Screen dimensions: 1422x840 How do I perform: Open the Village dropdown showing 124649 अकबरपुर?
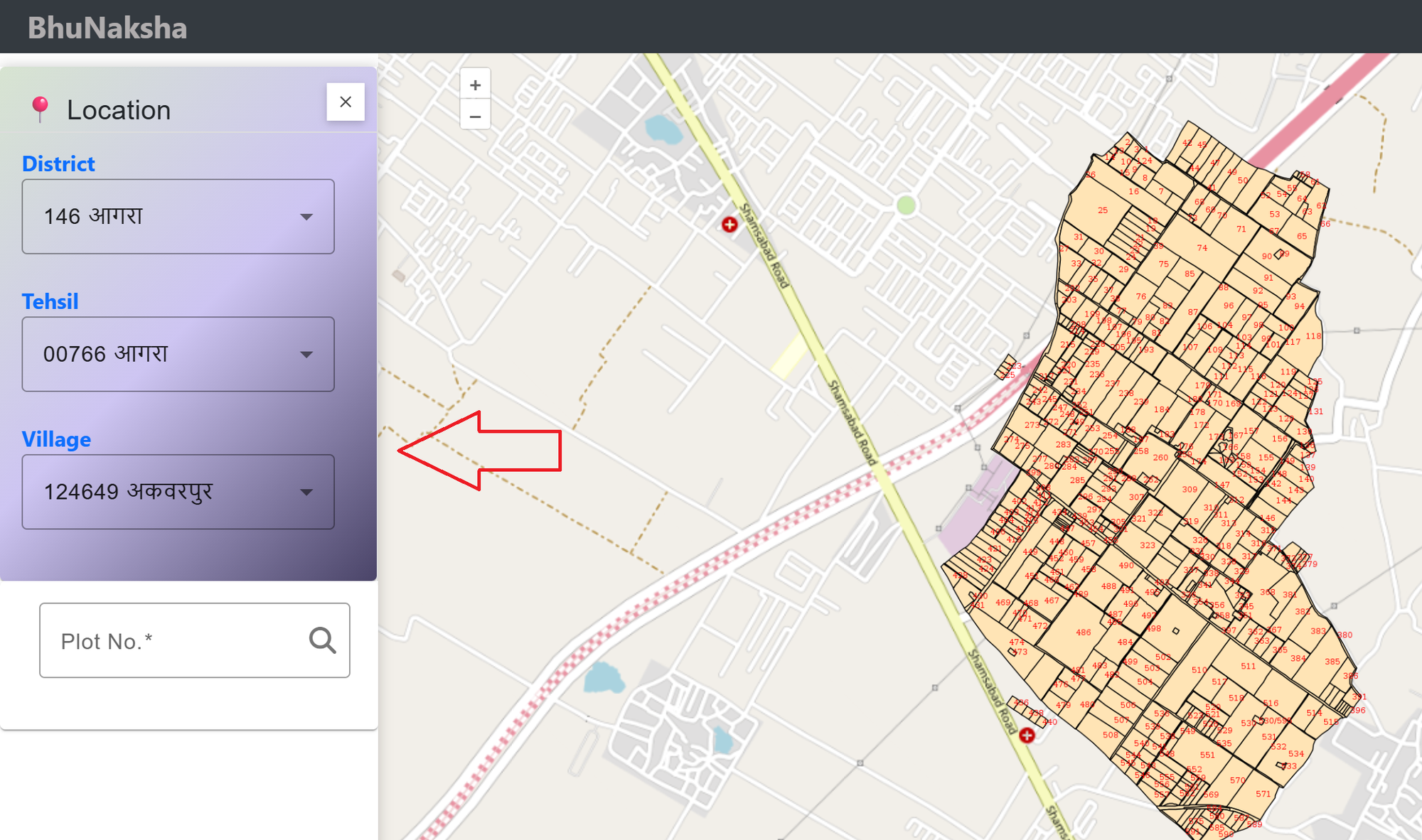click(178, 492)
